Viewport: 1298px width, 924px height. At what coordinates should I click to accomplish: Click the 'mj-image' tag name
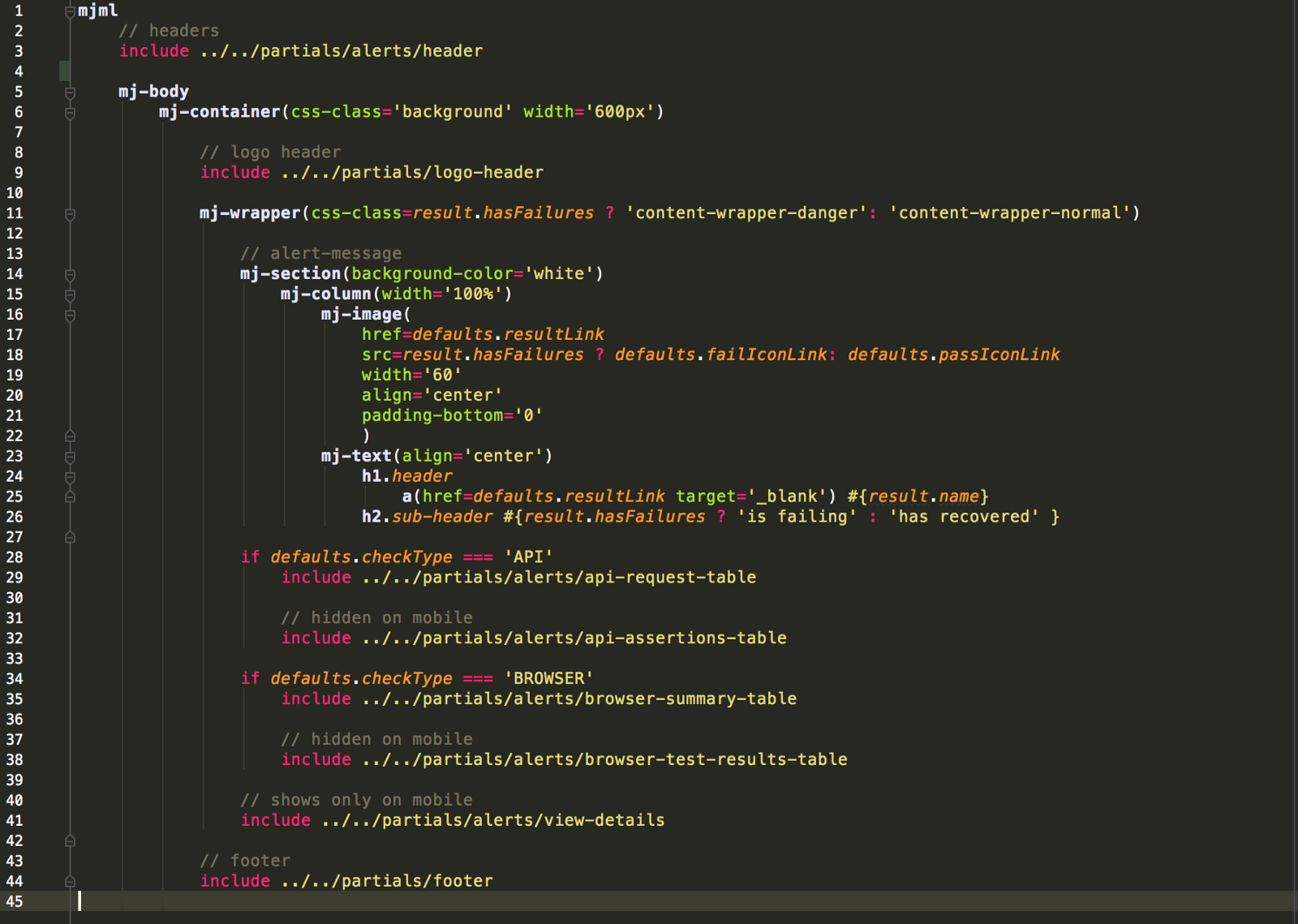[x=362, y=315]
